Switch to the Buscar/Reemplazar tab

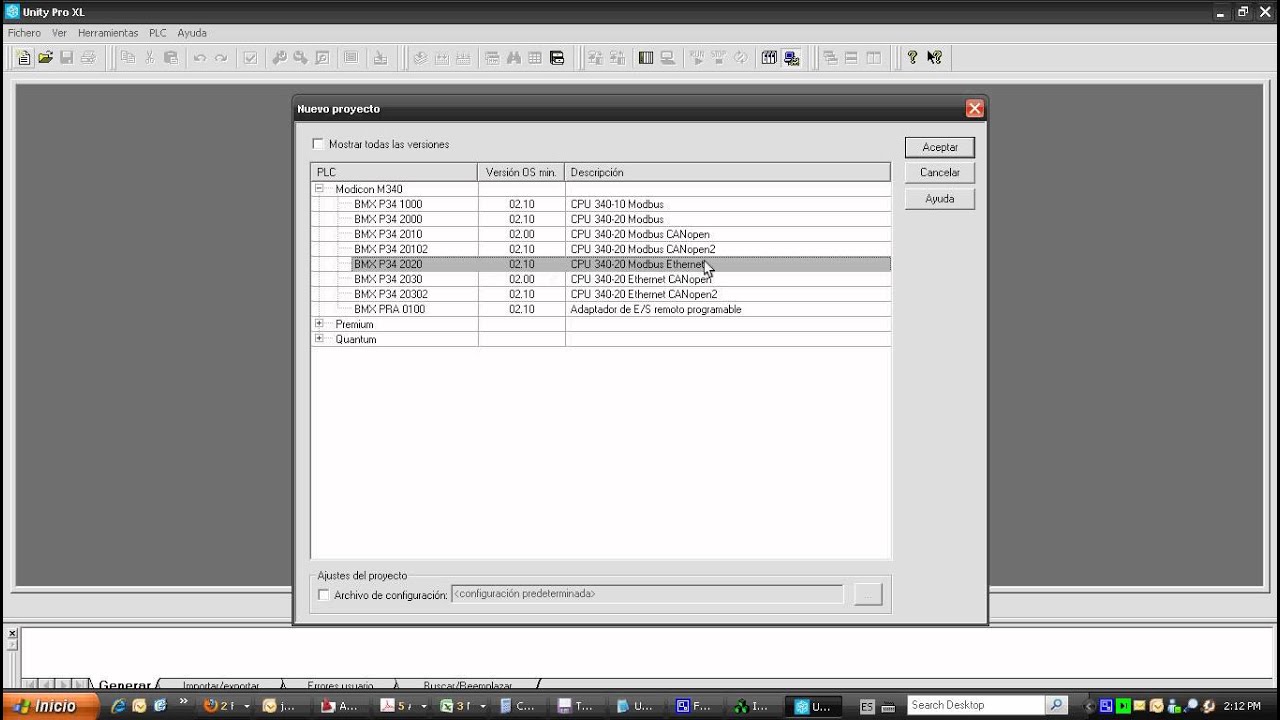tap(467, 686)
